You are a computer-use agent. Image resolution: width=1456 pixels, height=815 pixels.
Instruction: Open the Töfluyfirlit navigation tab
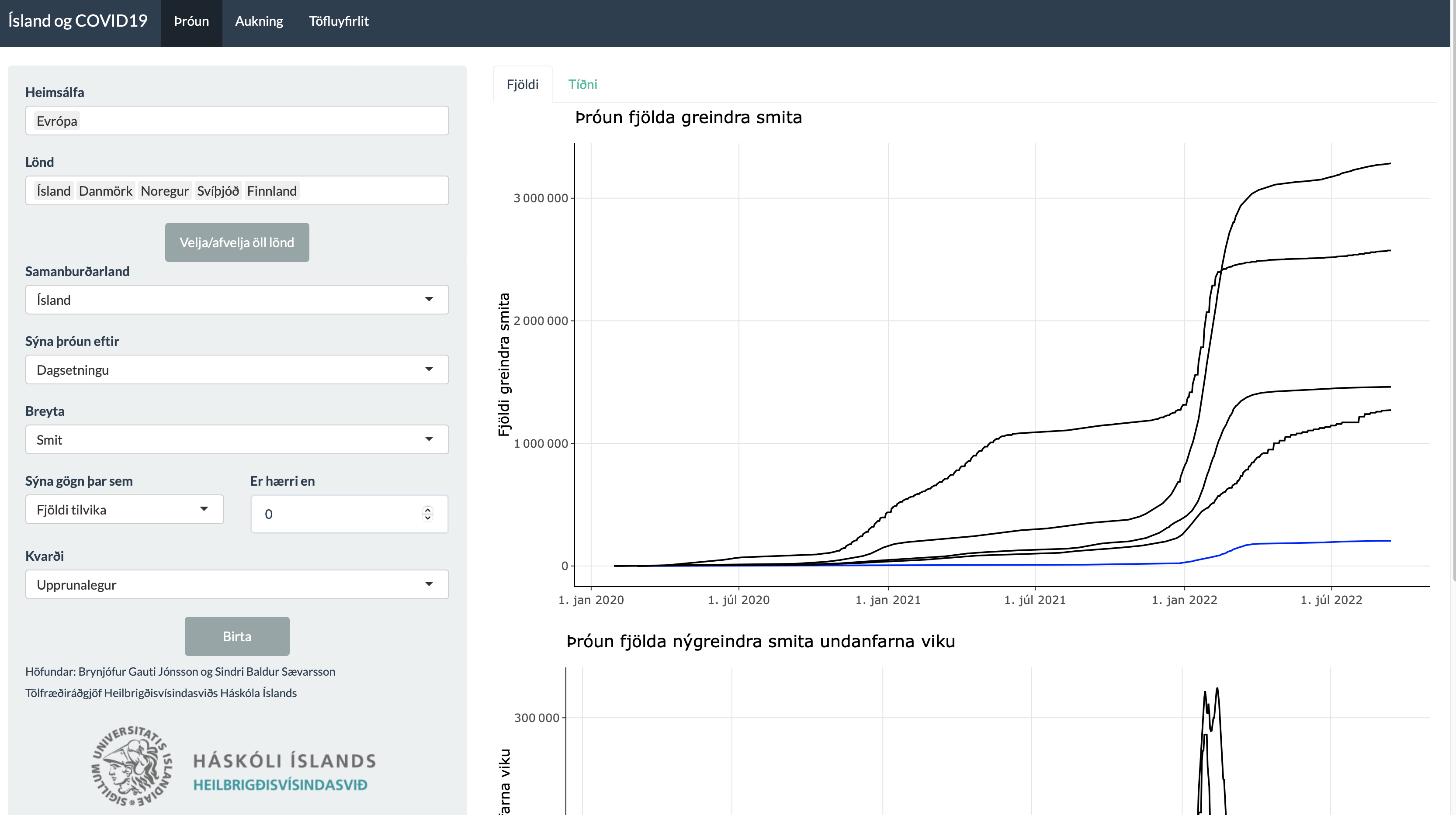pyautogui.click(x=338, y=21)
